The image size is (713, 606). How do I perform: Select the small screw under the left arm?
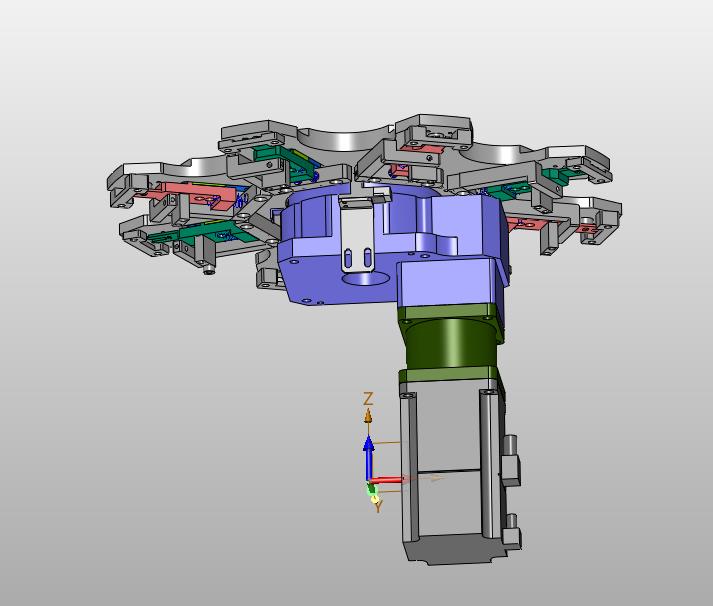(x=209, y=270)
